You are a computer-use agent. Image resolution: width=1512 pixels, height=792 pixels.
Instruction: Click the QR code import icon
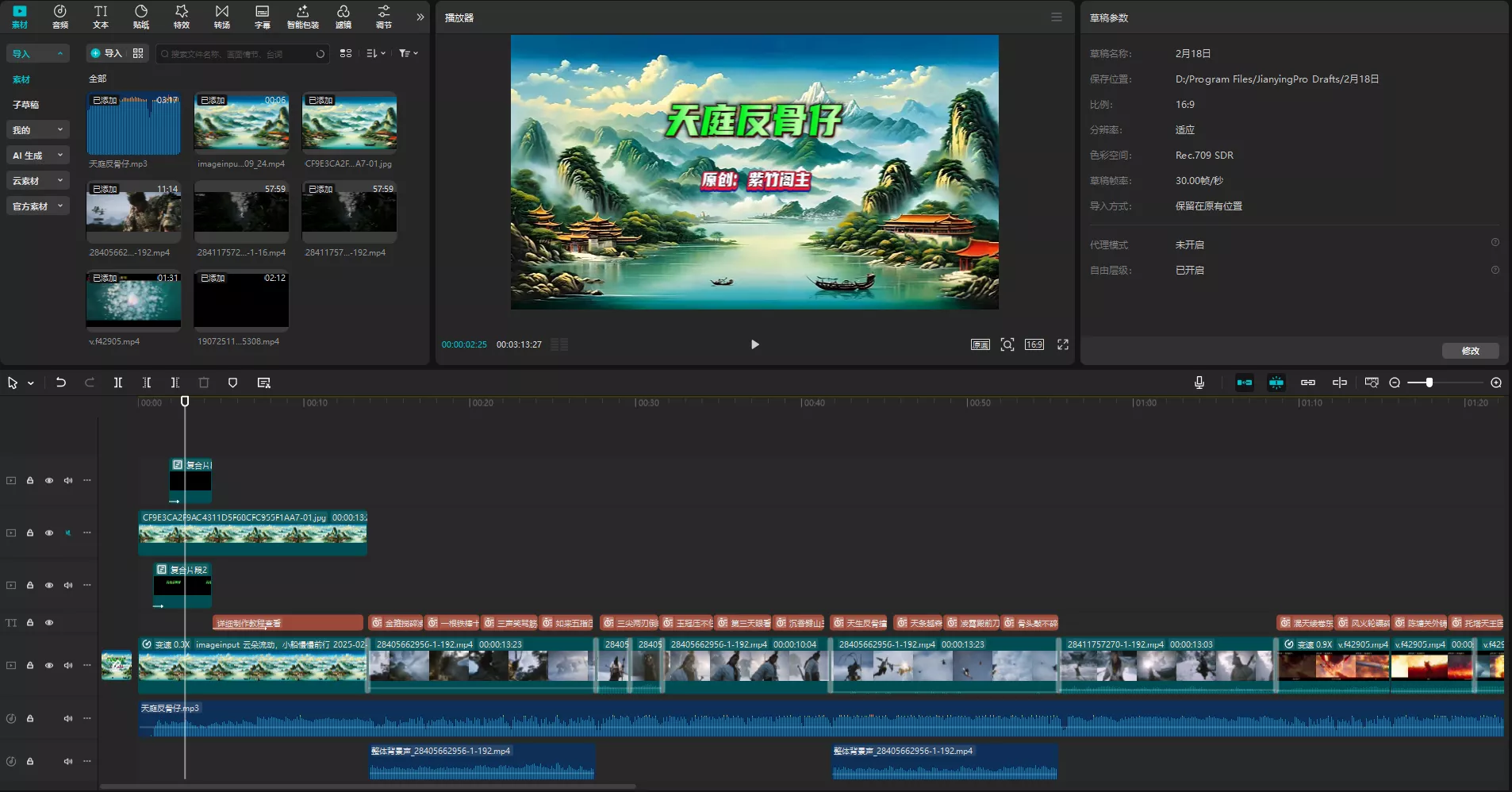(138, 53)
